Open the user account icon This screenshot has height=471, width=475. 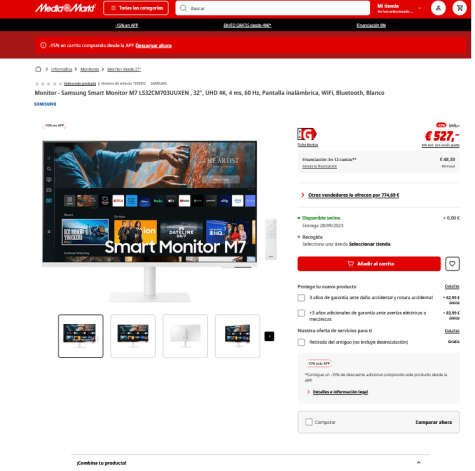(x=438, y=8)
